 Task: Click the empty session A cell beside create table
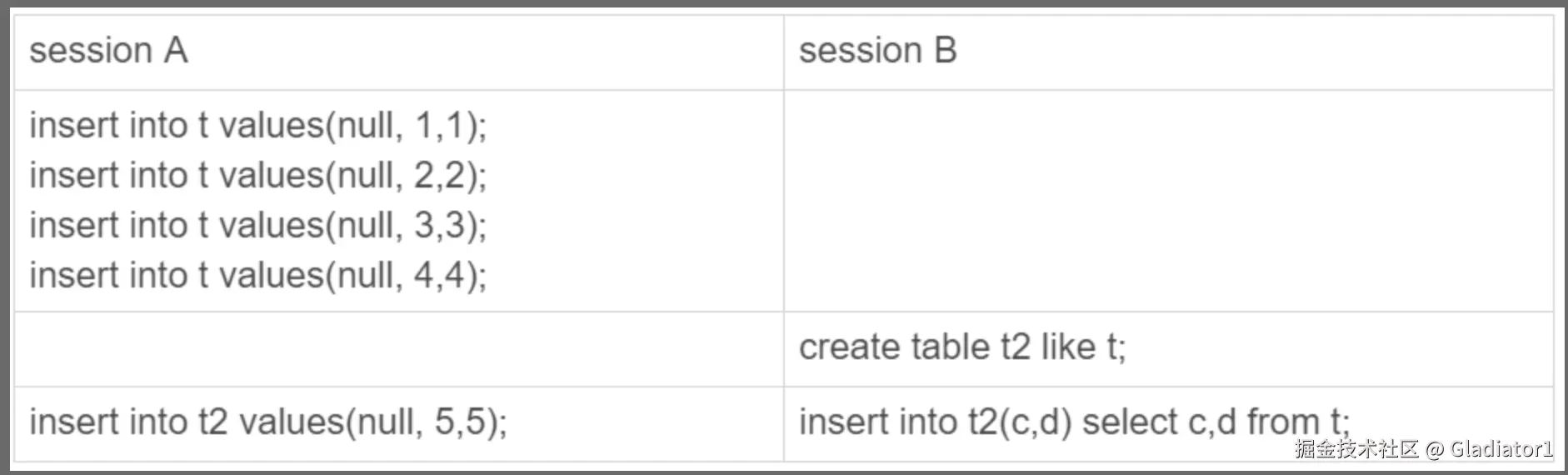398,349
